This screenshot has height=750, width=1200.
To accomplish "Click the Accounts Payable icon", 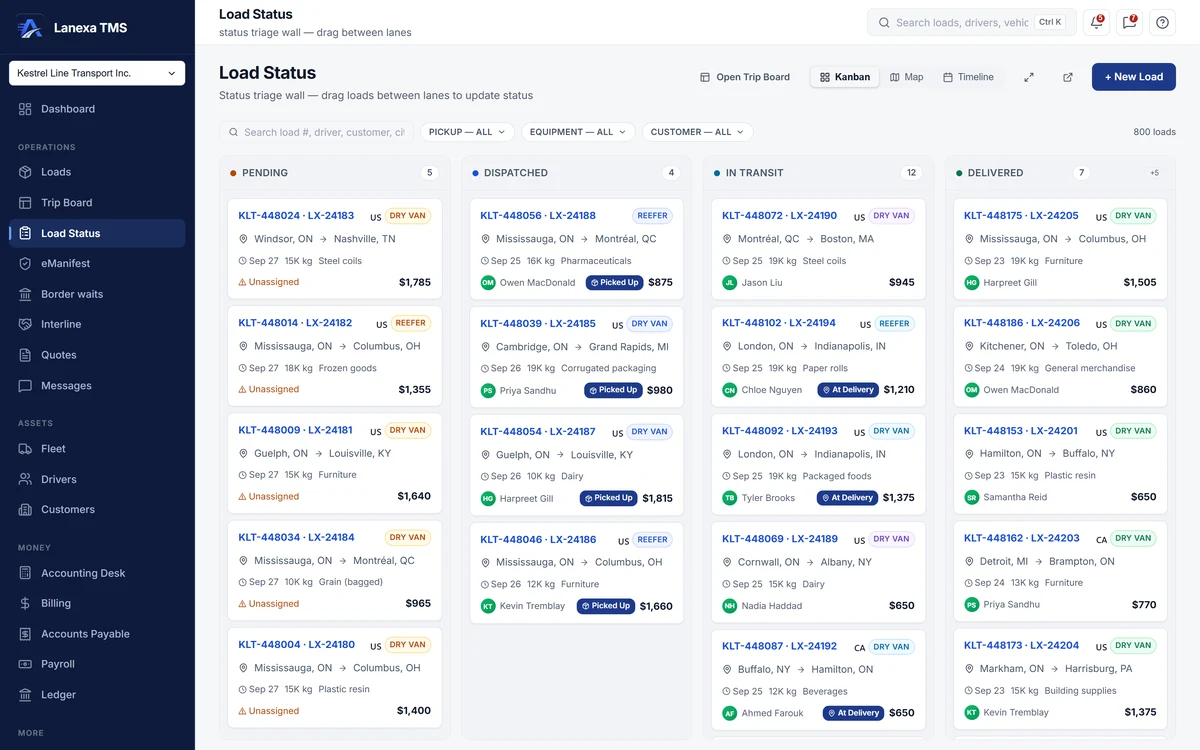I will click(x=25, y=634).
